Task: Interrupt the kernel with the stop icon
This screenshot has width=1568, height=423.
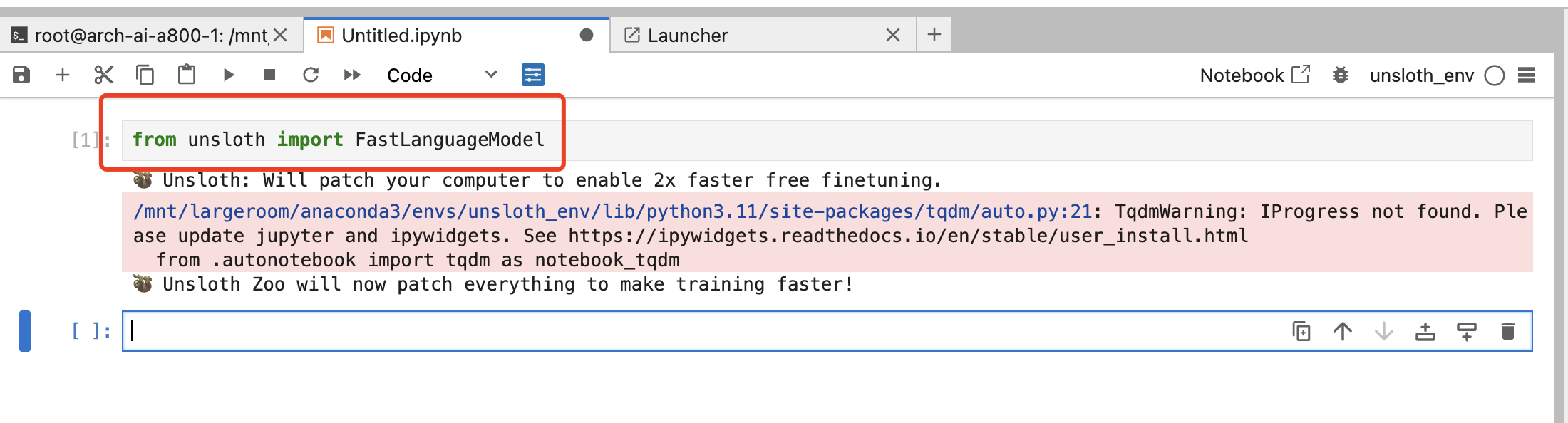Action: pyautogui.click(x=269, y=75)
